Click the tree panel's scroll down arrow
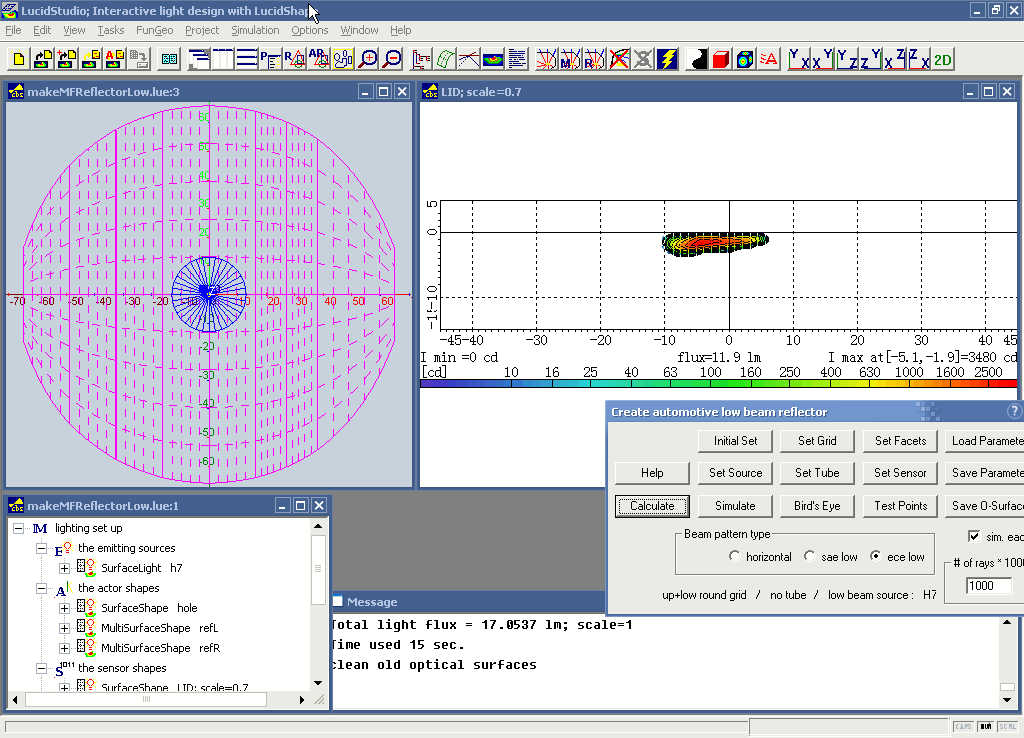 [318, 682]
